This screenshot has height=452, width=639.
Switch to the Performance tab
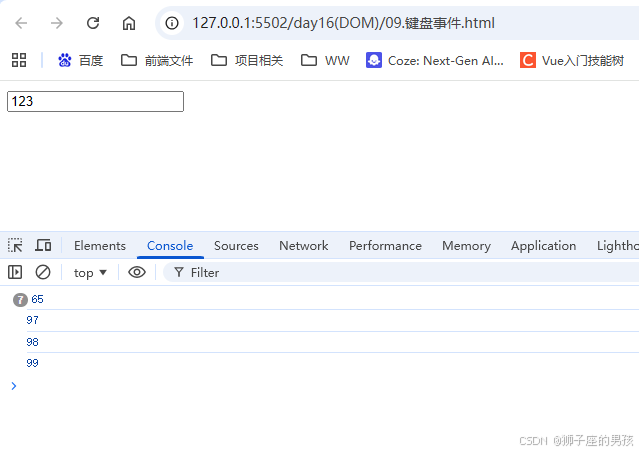[x=385, y=246]
